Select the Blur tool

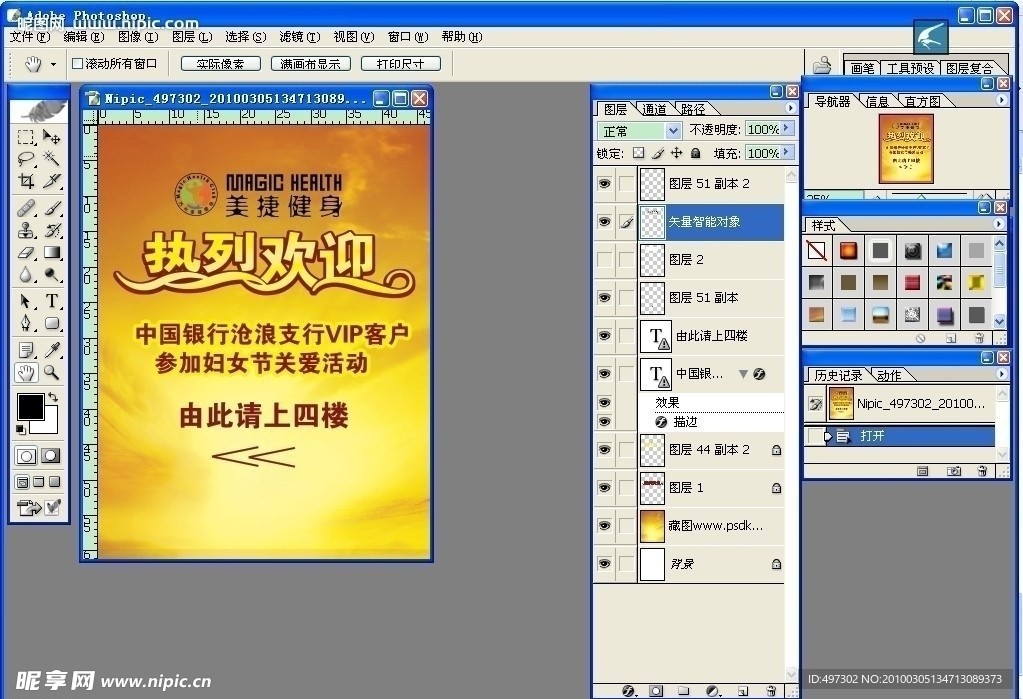(26, 274)
